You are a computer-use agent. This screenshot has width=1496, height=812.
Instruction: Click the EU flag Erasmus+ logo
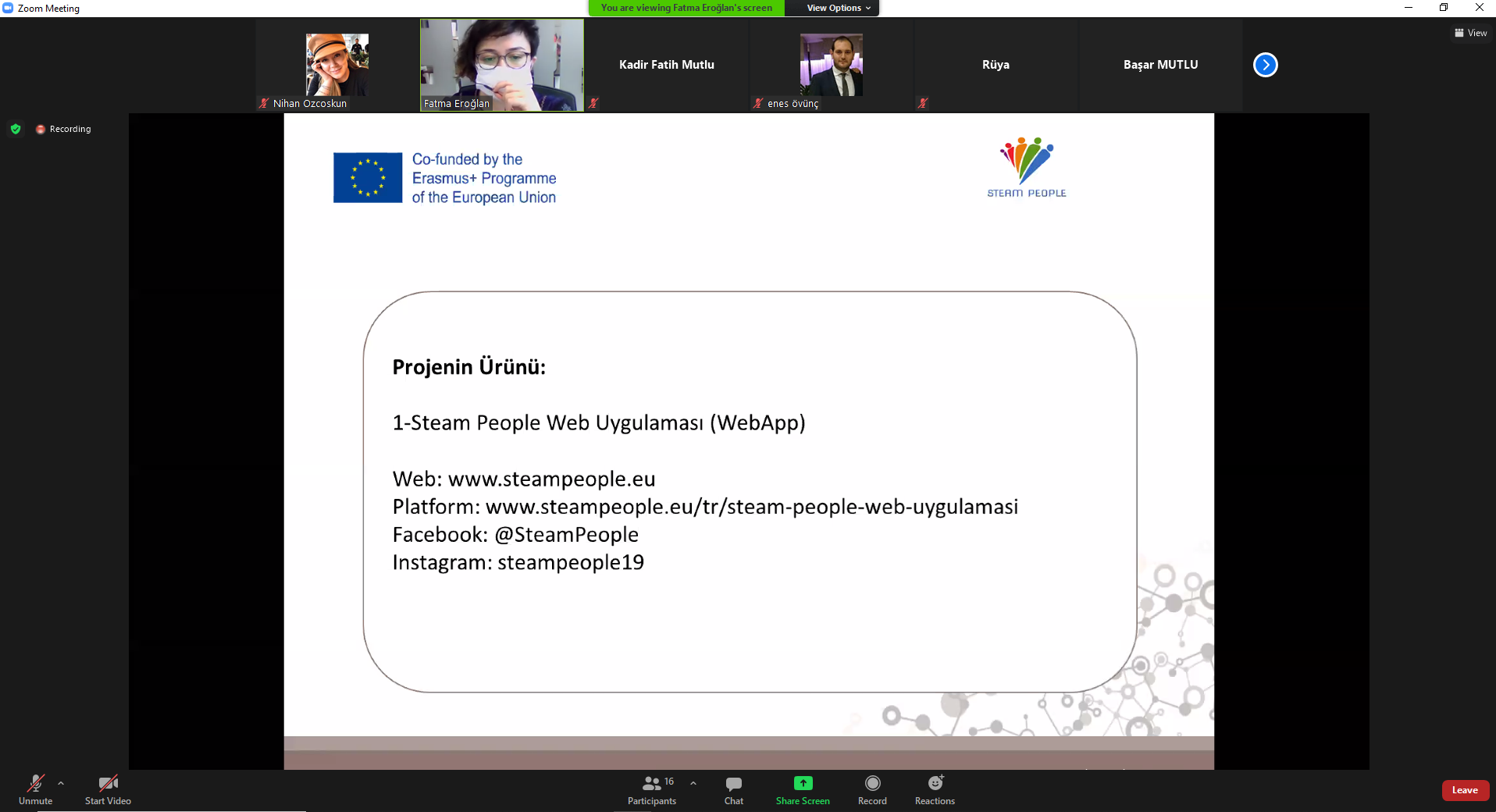coord(445,178)
